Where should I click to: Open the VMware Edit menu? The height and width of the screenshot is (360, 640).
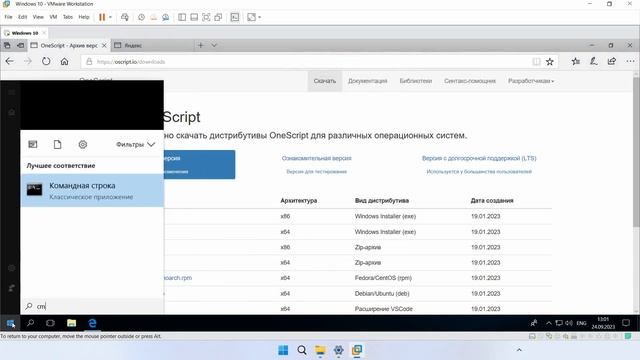pyautogui.click(x=22, y=17)
